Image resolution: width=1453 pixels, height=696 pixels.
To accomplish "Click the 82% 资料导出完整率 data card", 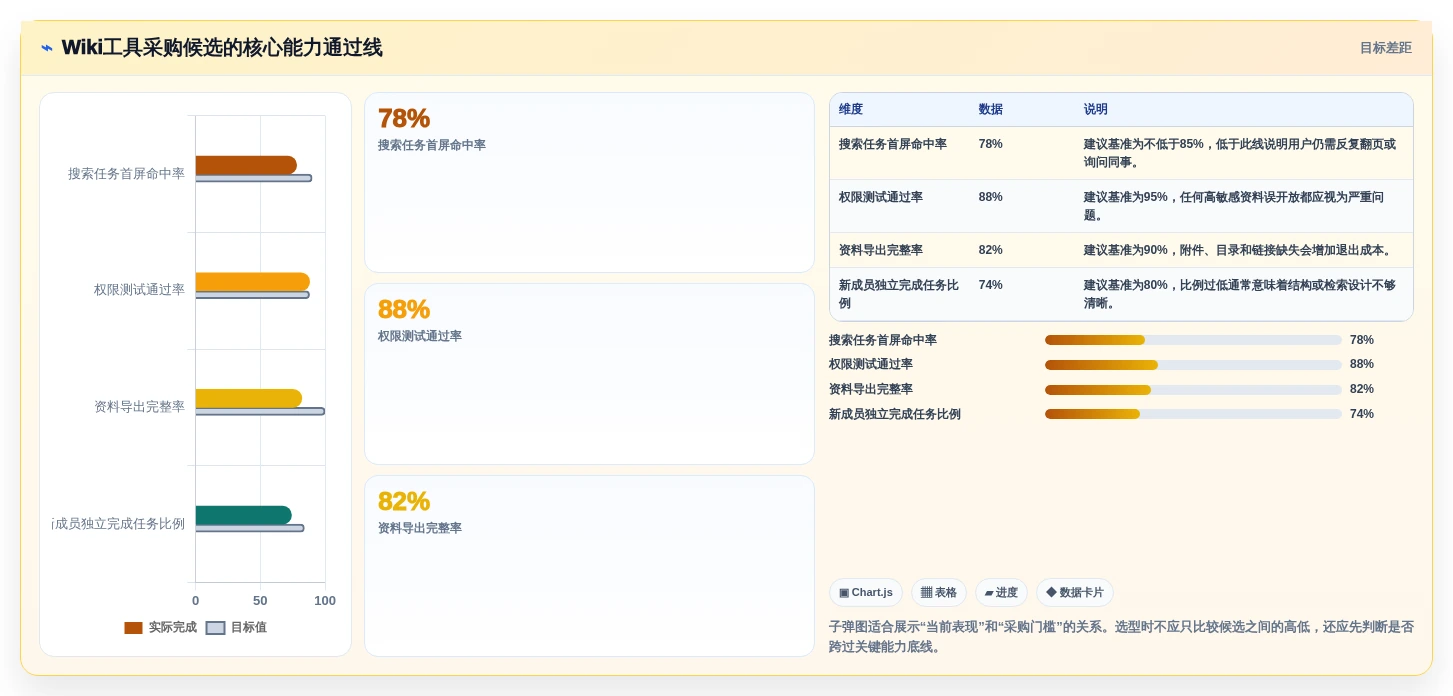I will point(589,566).
